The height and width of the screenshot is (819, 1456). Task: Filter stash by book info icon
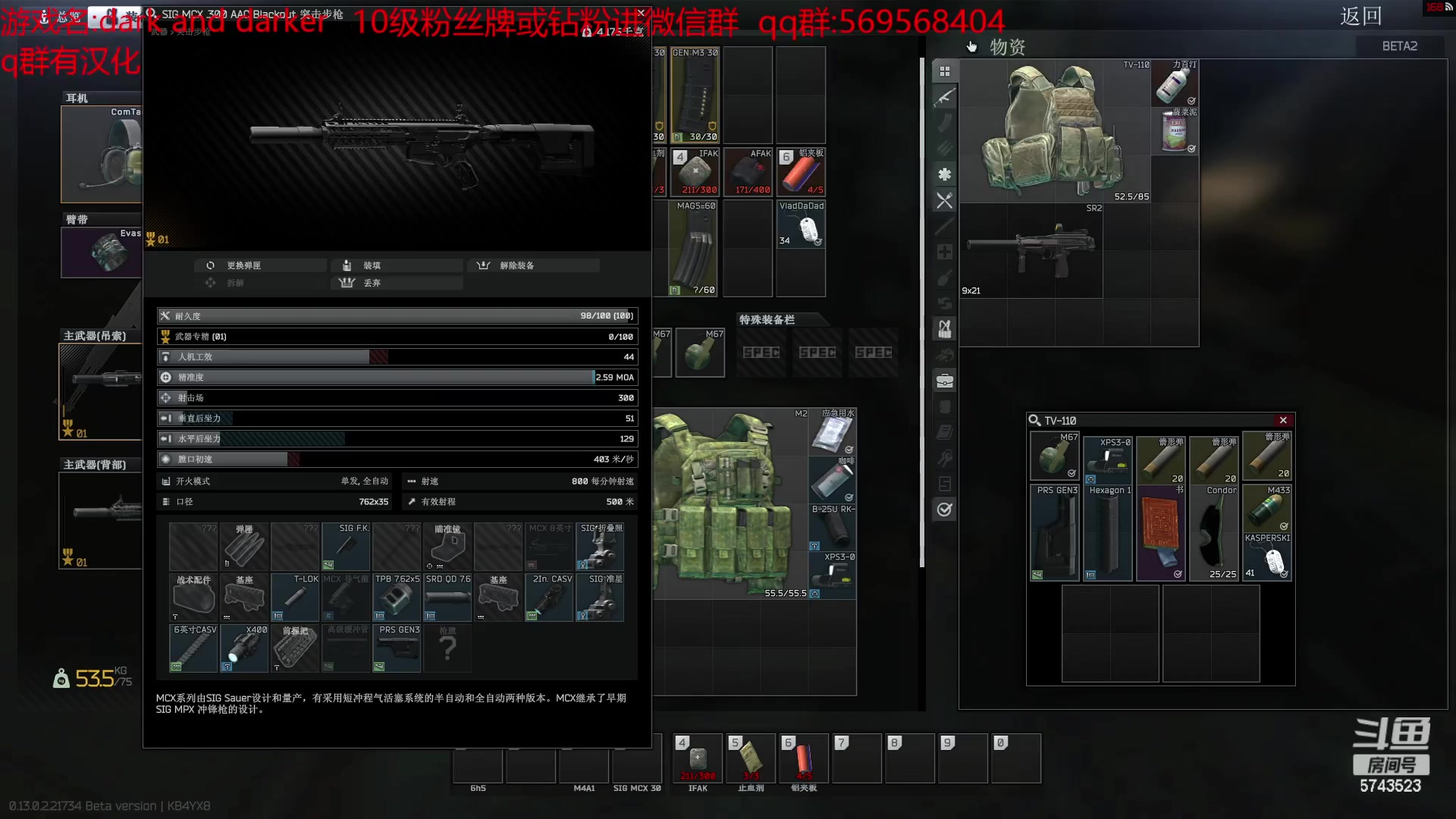click(944, 432)
